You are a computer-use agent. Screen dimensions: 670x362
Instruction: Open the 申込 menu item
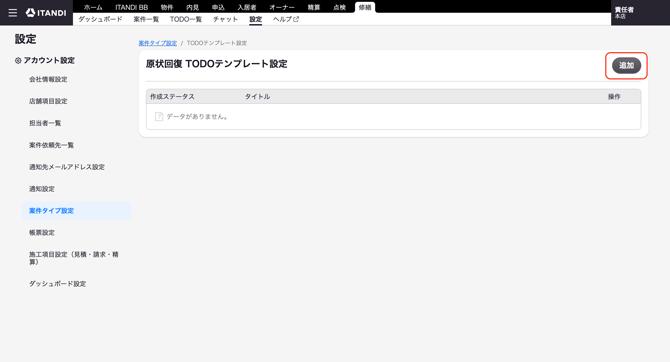coord(218,7)
